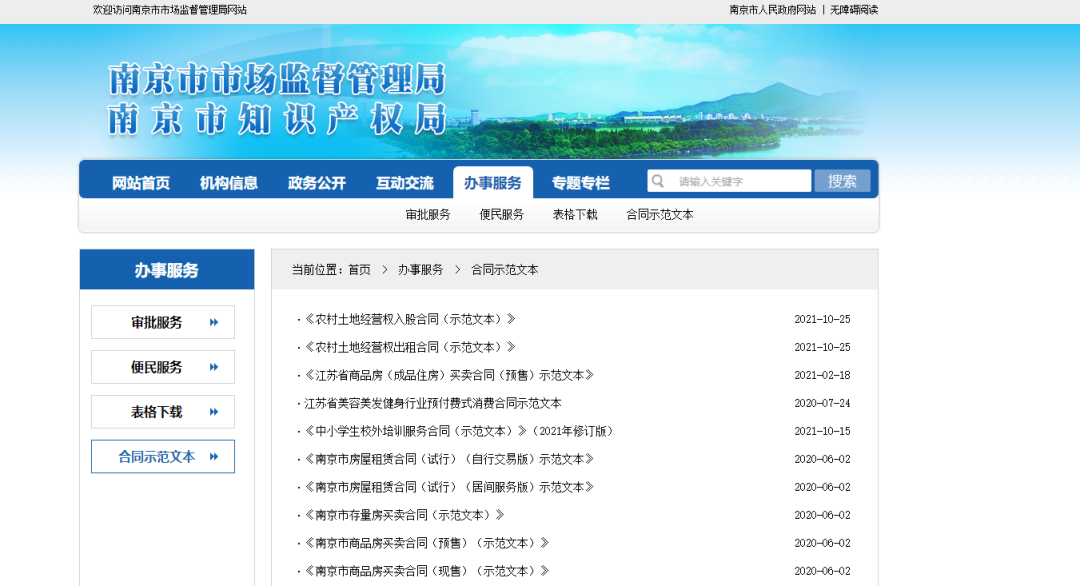The image size is (1080, 586).
Task: Open 《南京市房屋租赁合同（试行）（居间服务版）示范文本》
Action: (449, 487)
